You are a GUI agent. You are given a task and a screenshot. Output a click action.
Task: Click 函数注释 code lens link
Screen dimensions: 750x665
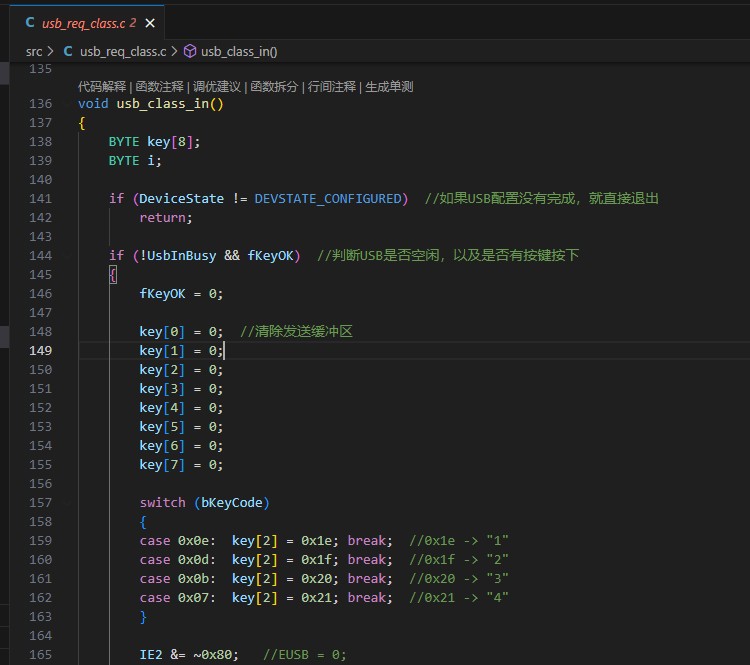pyautogui.click(x=159, y=87)
